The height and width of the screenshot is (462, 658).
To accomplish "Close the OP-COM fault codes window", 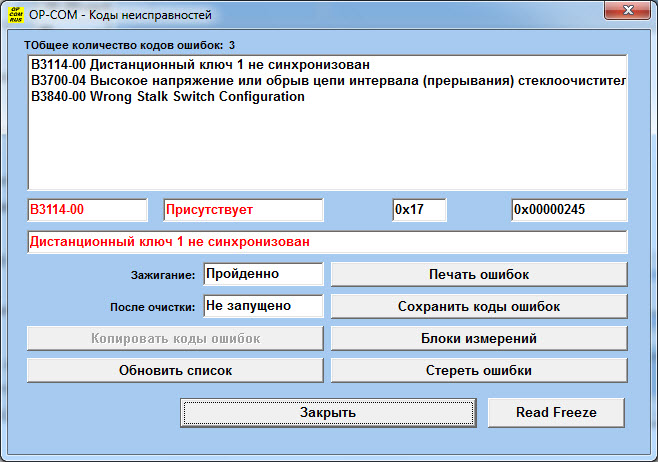I will pos(627,10).
